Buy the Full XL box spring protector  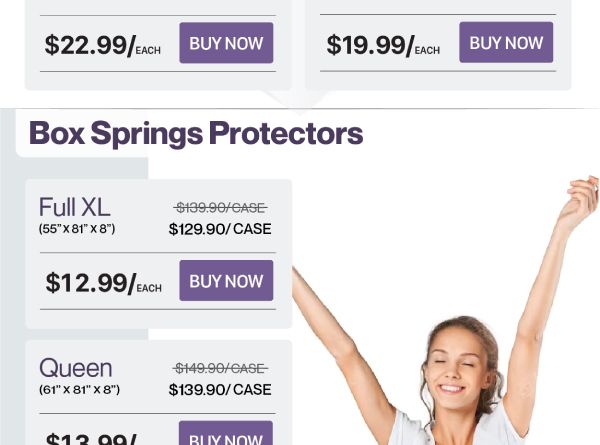click(x=226, y=281)
